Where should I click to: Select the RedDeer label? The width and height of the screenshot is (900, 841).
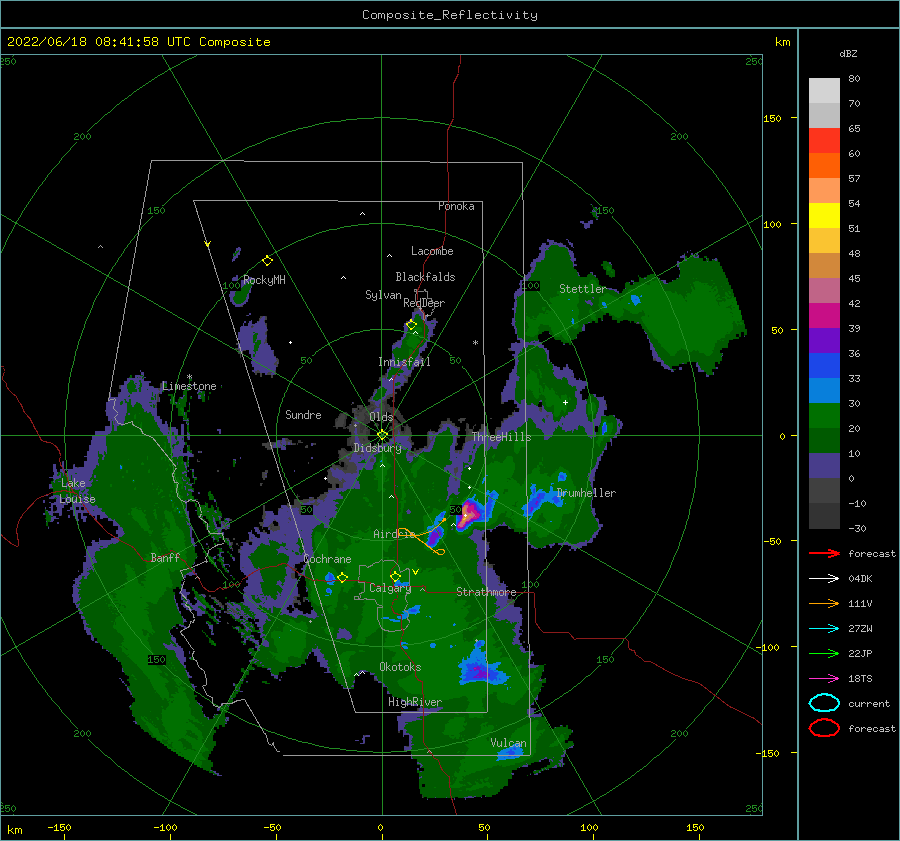(x=424, y=303)
